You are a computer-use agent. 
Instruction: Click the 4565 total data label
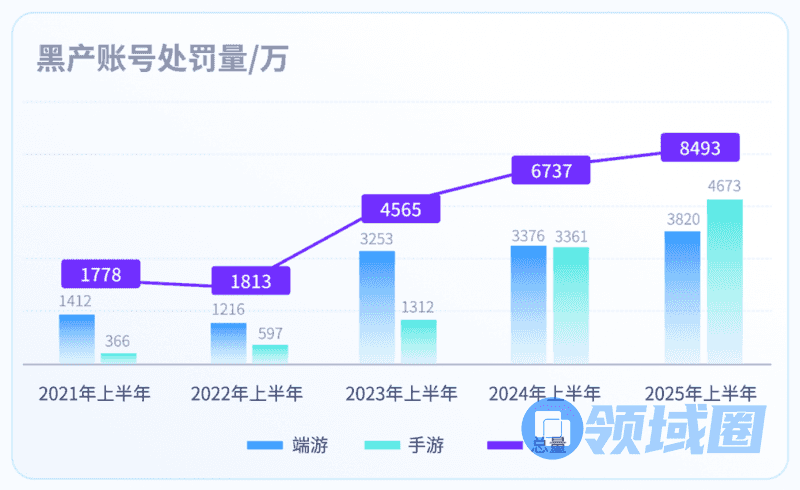(x=400, y=209)
